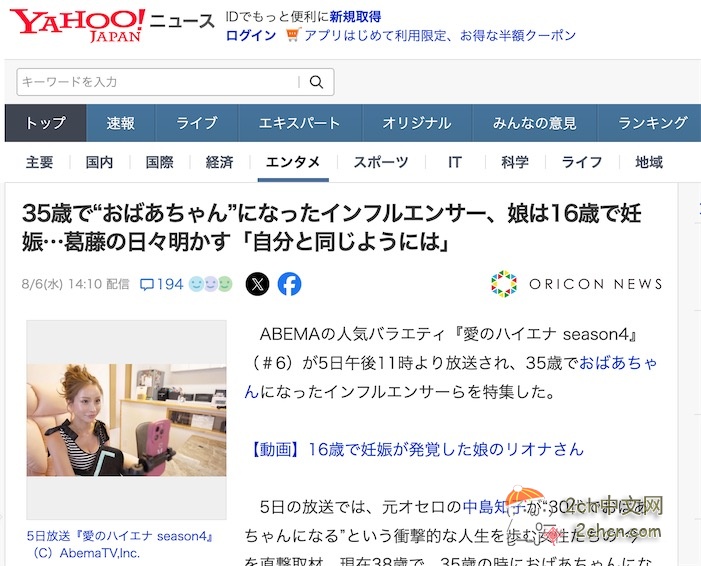The height and width of the screenshot is (566, 701).
Task: Share article on Facebook icon
Action: 289,284
